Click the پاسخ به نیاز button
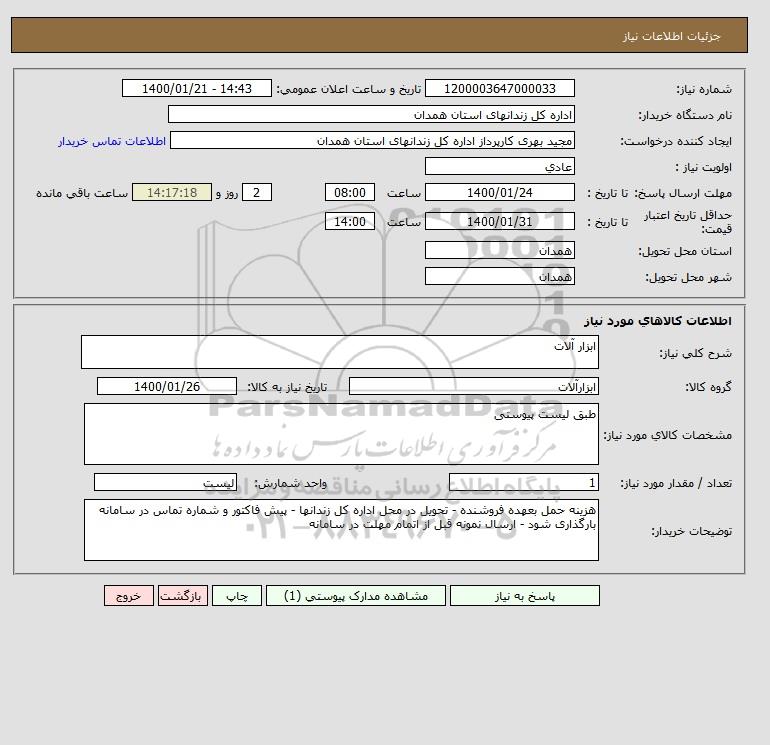 [x=524, y=596]
